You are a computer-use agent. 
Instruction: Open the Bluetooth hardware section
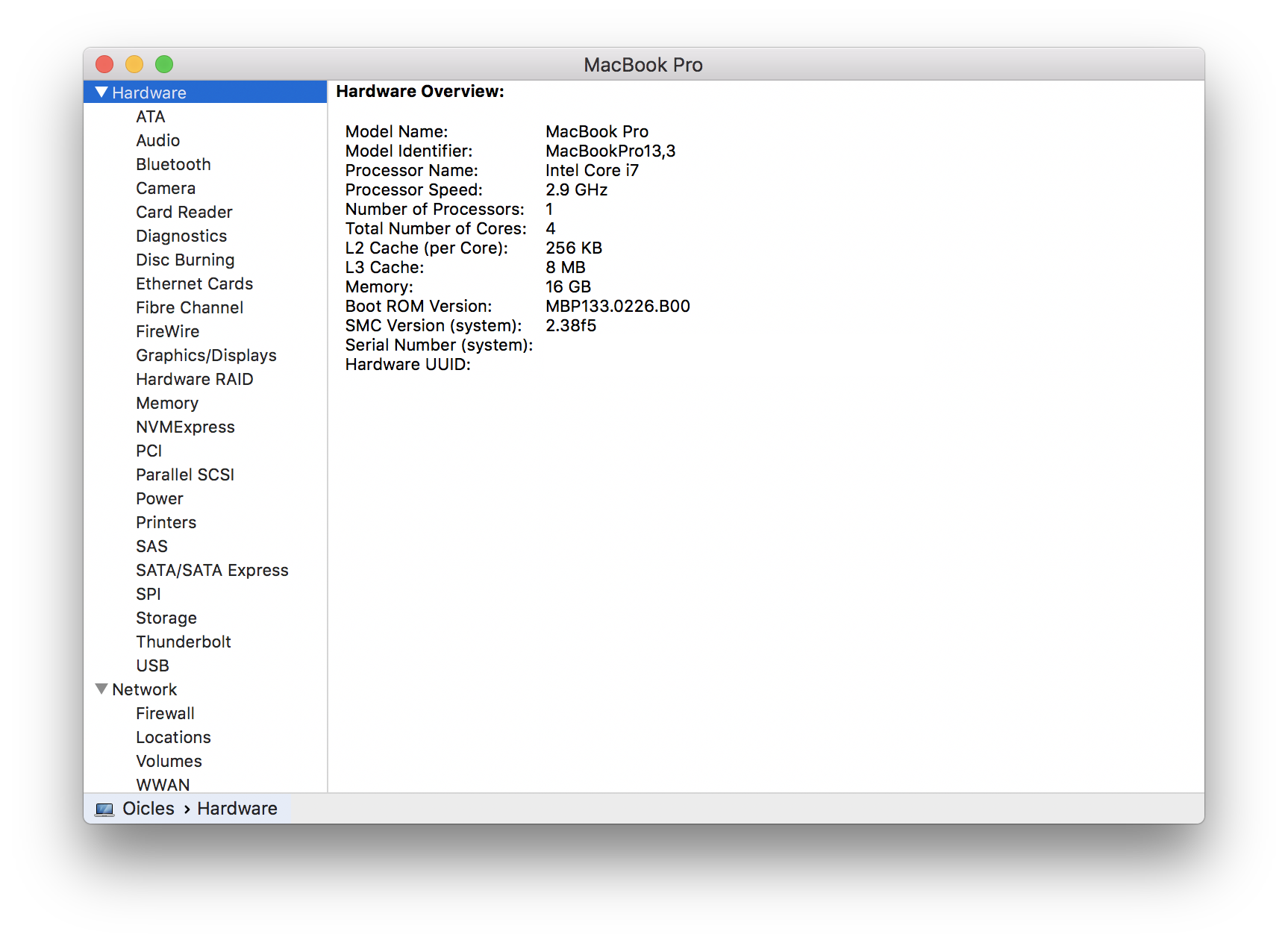[x=173, y=164]
